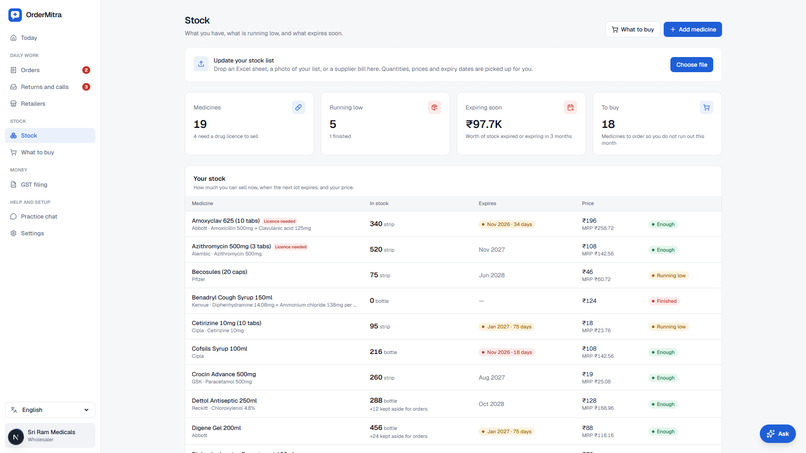Click the GST filing document icon
The image size is (806, 453).
(13, 185)
